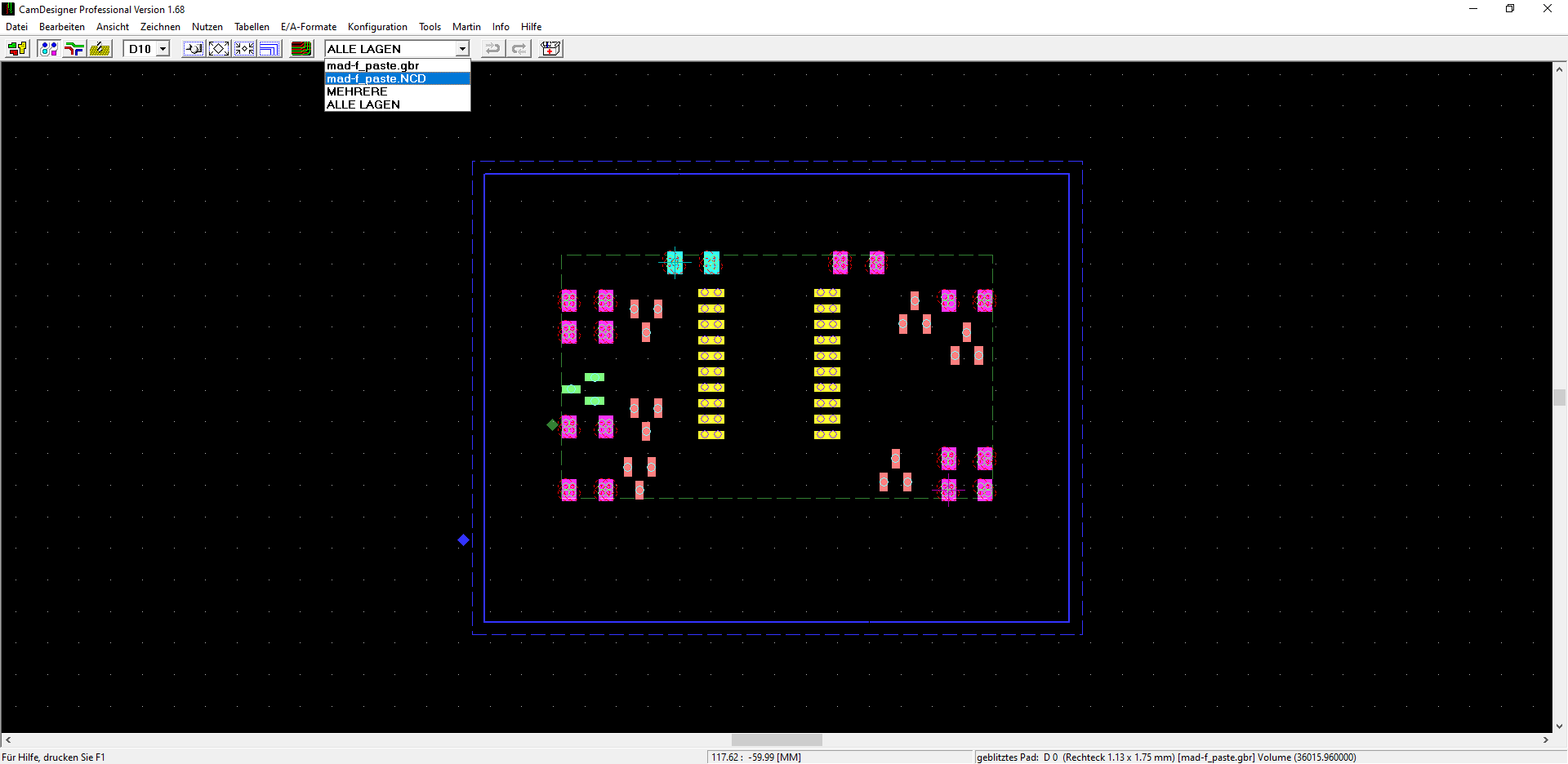Pick MEHRERE in the layer dropdown list
This screenshot has width=1568, height=764.
pyautogui.click(x=357, y=91)
